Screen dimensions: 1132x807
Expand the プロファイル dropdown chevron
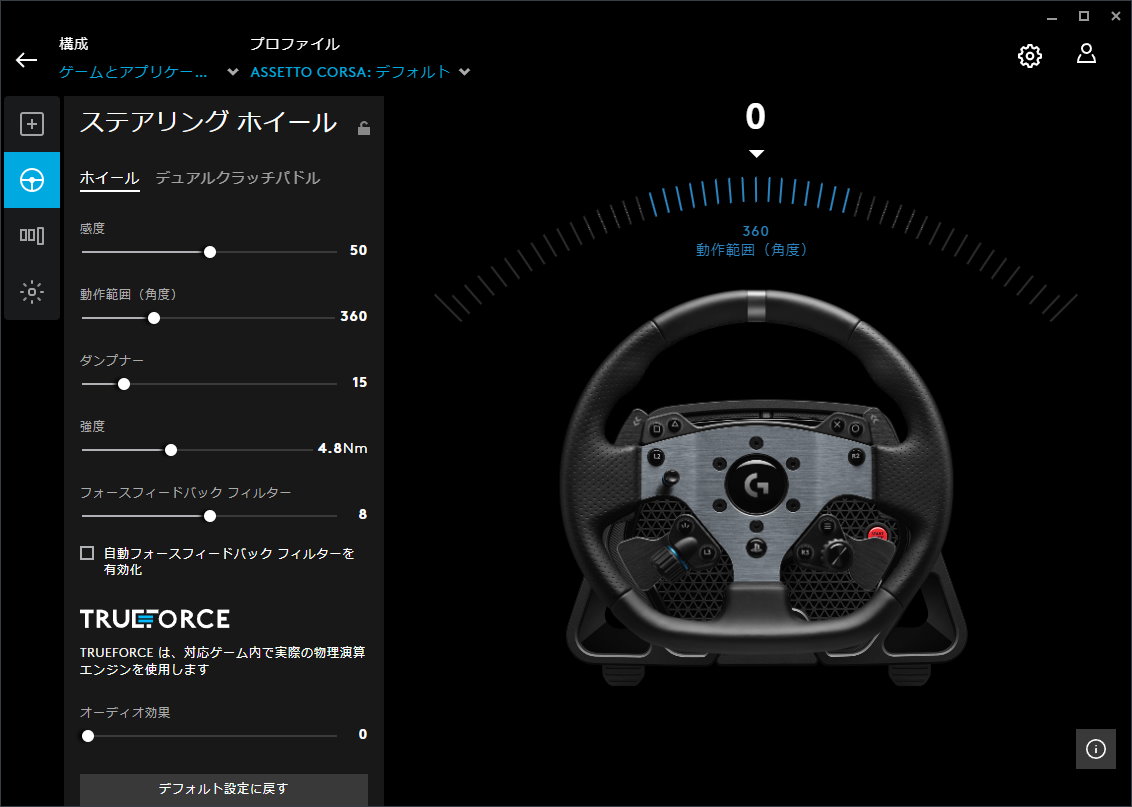465,71
